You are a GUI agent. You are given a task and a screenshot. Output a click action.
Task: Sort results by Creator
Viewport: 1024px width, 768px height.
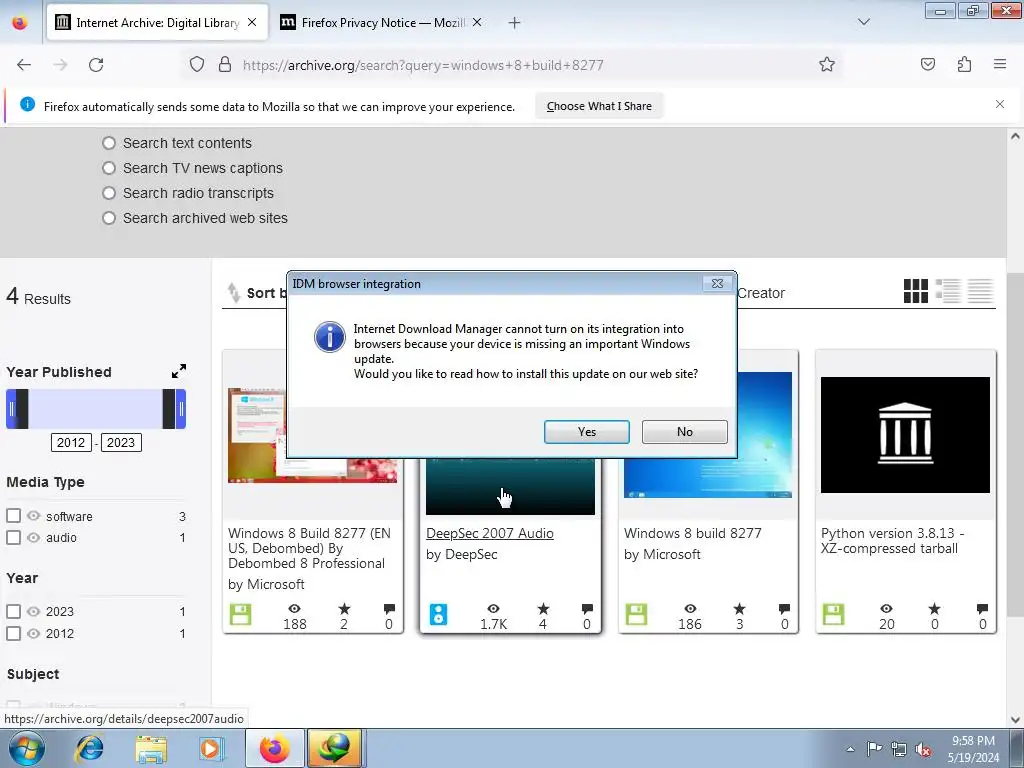coord(761,293)
